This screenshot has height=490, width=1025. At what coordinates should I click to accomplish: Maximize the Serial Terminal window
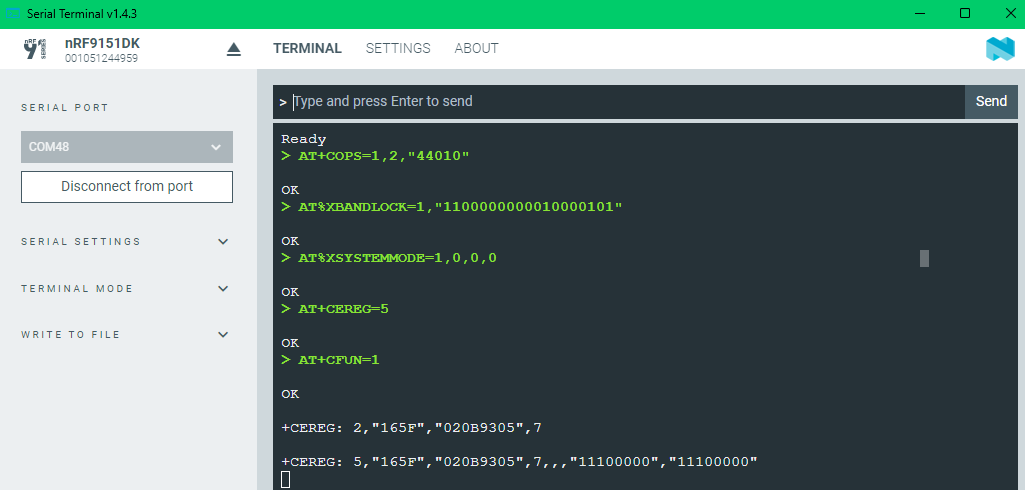click(964, 14)
